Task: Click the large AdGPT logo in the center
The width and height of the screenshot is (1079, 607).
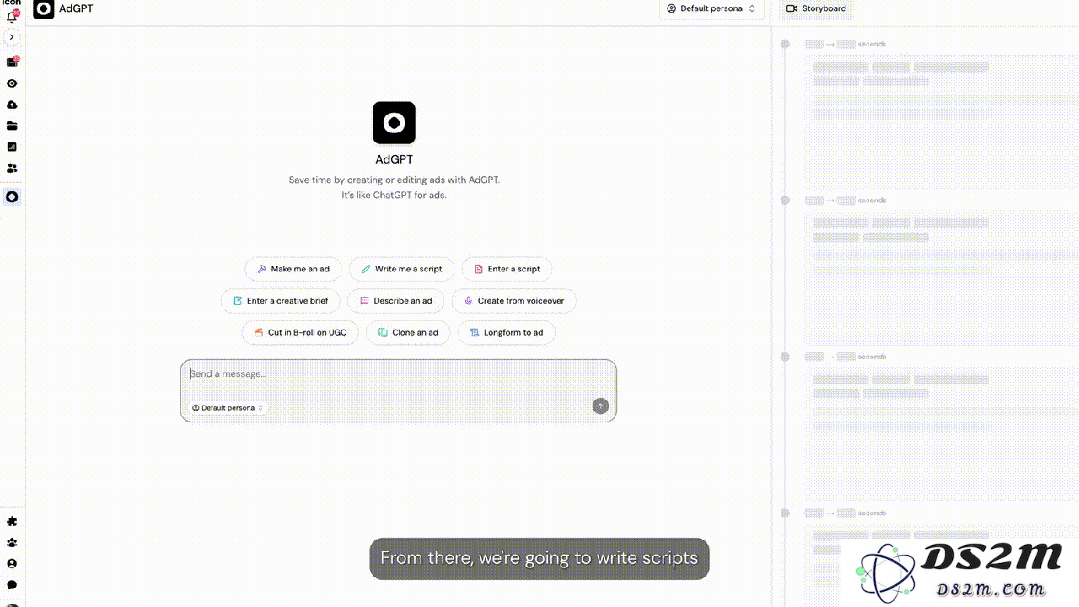Action: [x=394, y=123]
